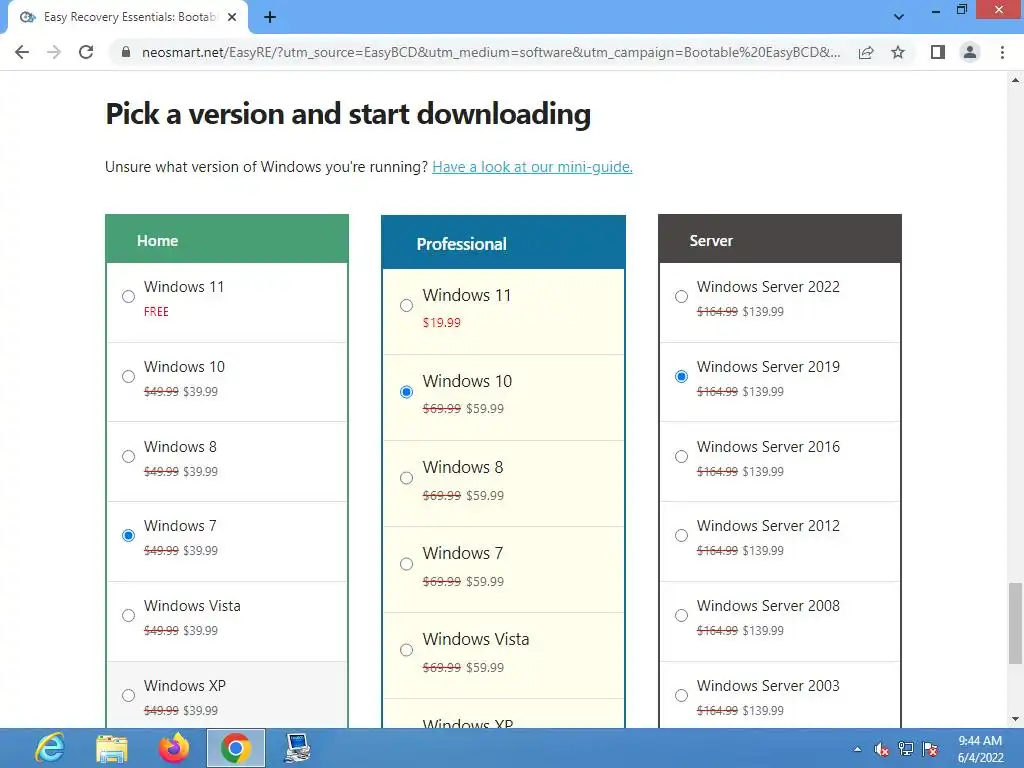Image resolution: width=1024 pixels, height=768 pixels.
Task: Open a new browser tab
Action: [270, 17]
